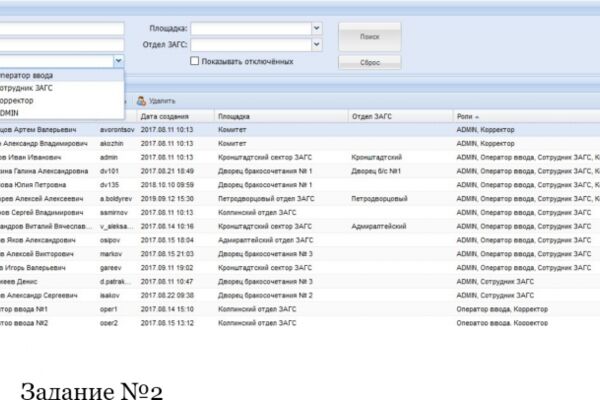Click date 2018.10.10 09:59
This screenshot has height=400, width=600.
167,185
